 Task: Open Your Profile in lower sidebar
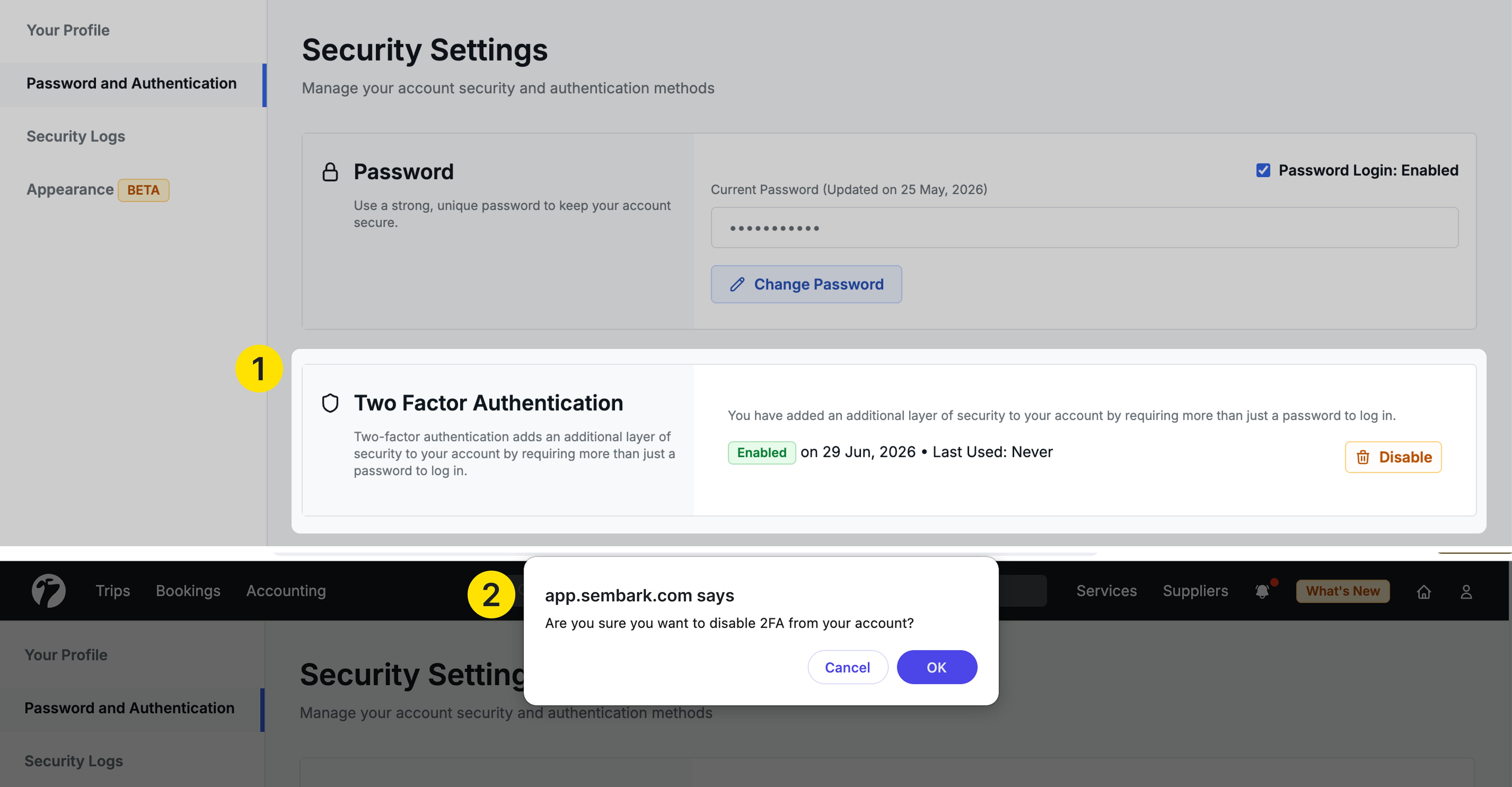pyautogui.click(x=66, y=655)
